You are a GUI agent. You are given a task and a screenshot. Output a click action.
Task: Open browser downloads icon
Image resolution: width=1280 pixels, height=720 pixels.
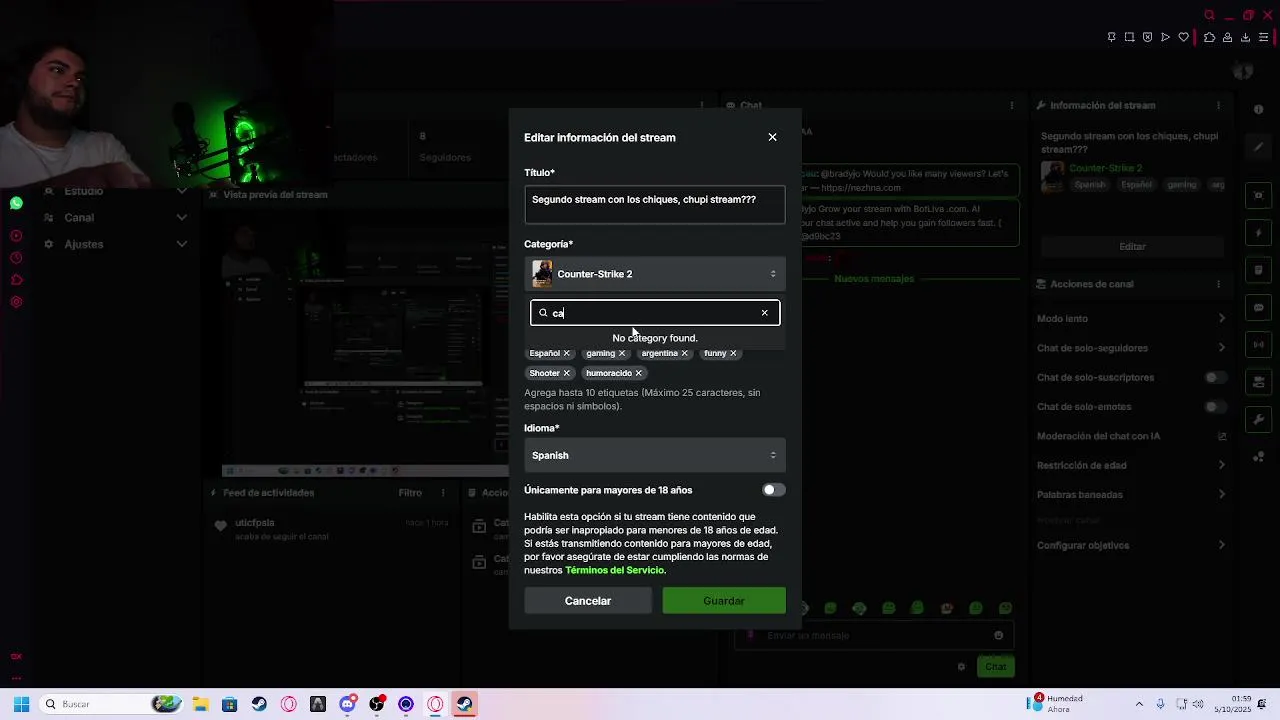coord(1245,37)
